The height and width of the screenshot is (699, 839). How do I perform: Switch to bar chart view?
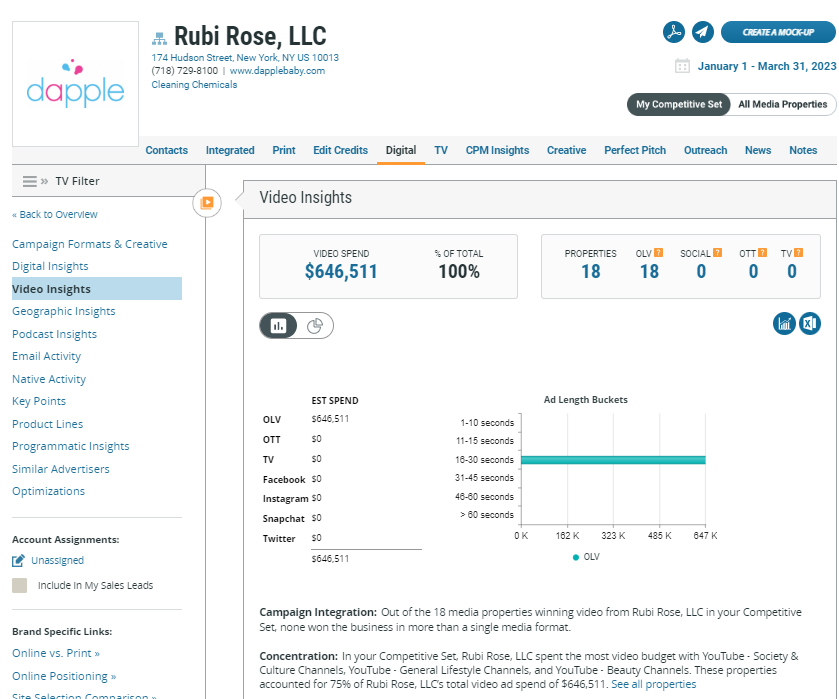[x=278, y=325]
